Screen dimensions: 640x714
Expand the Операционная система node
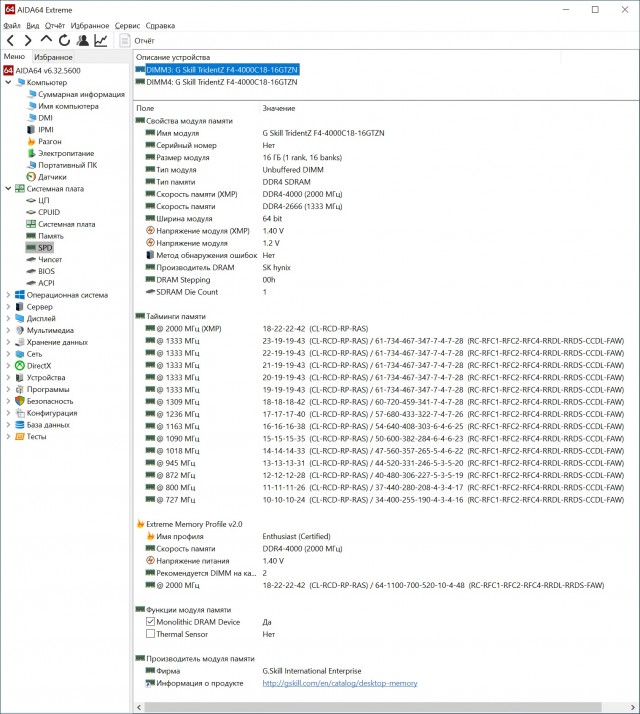click(8, 295)
